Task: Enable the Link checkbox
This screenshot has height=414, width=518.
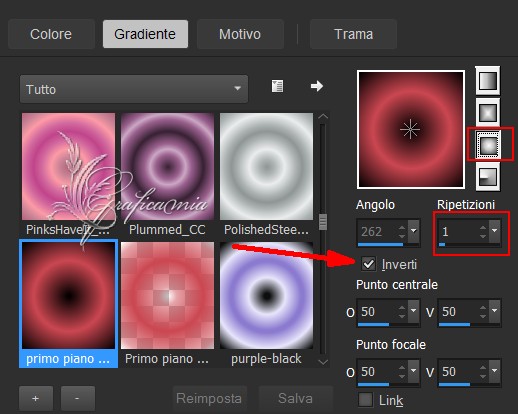Action: [365, 400]
